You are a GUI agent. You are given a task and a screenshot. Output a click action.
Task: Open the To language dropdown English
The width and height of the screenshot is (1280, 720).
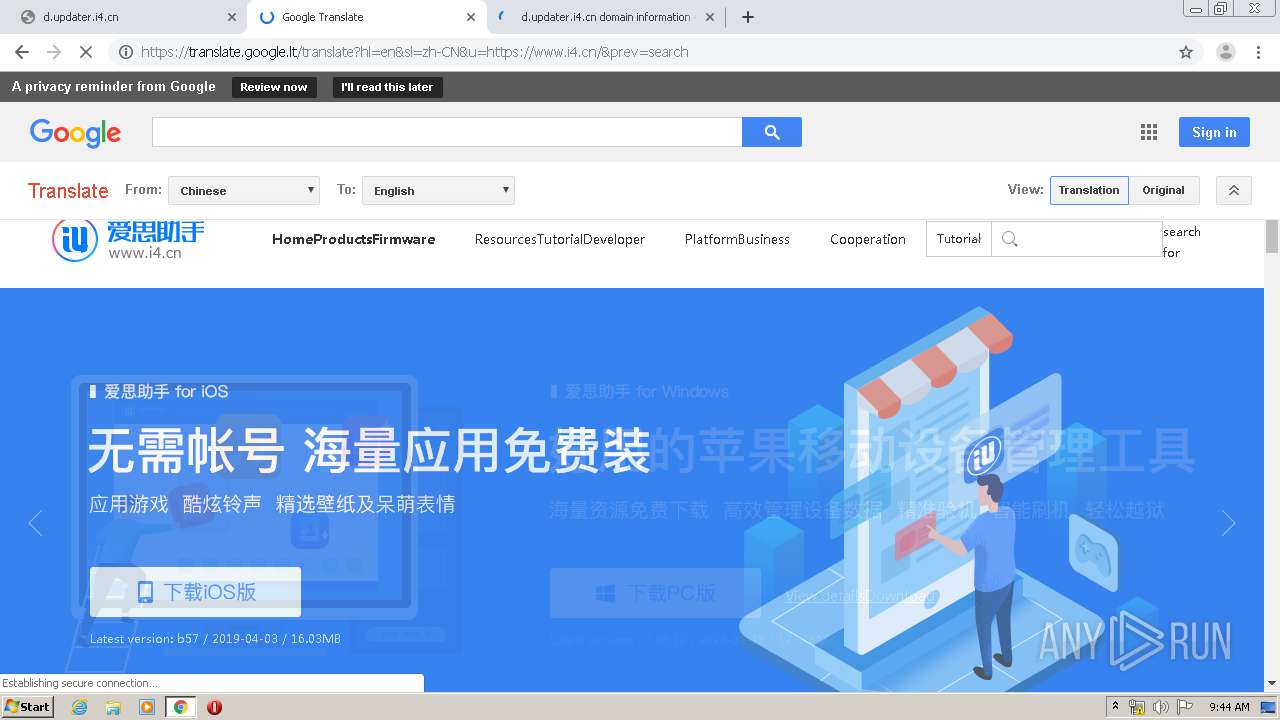438,190
